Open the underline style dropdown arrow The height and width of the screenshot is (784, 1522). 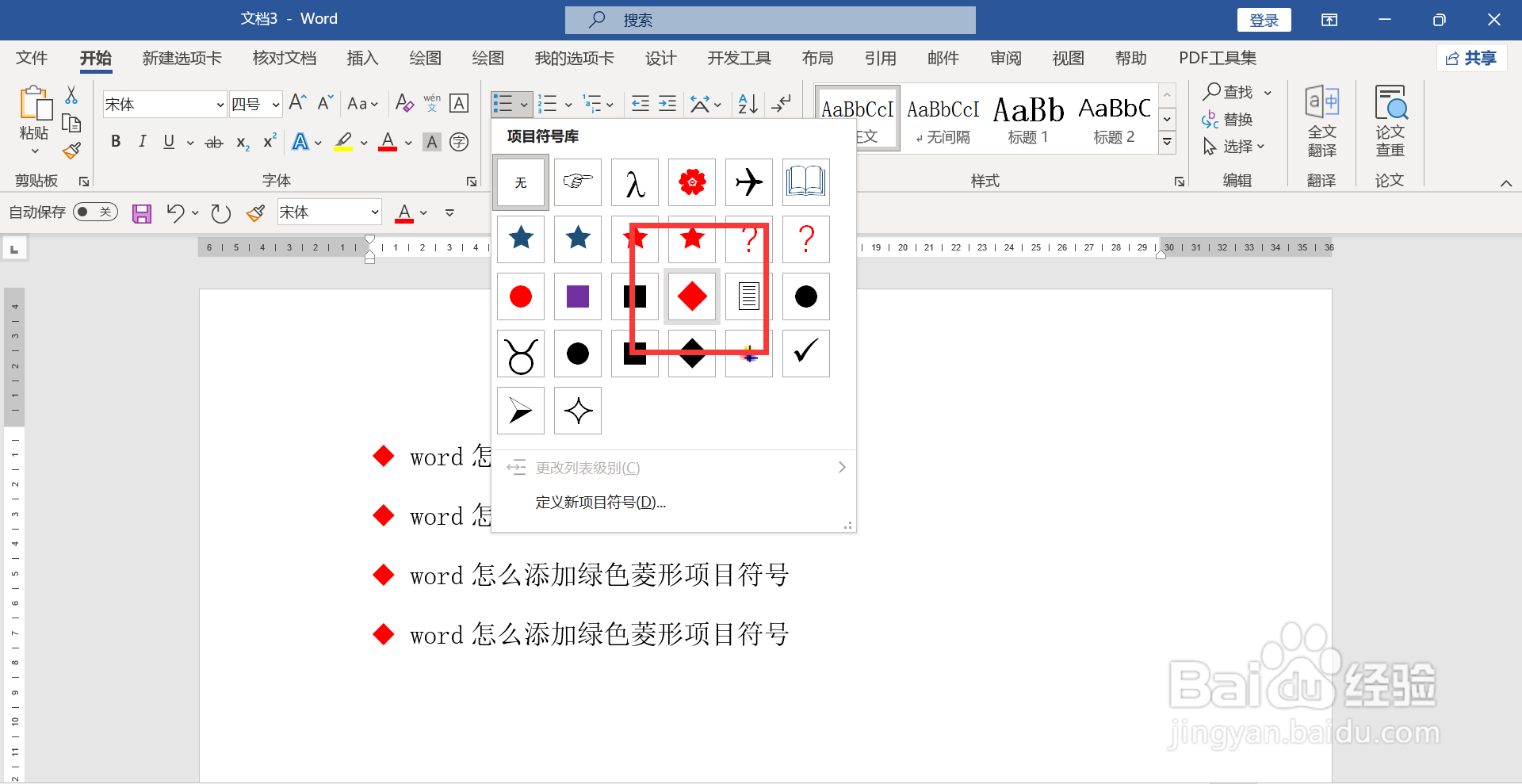[190, 143]
